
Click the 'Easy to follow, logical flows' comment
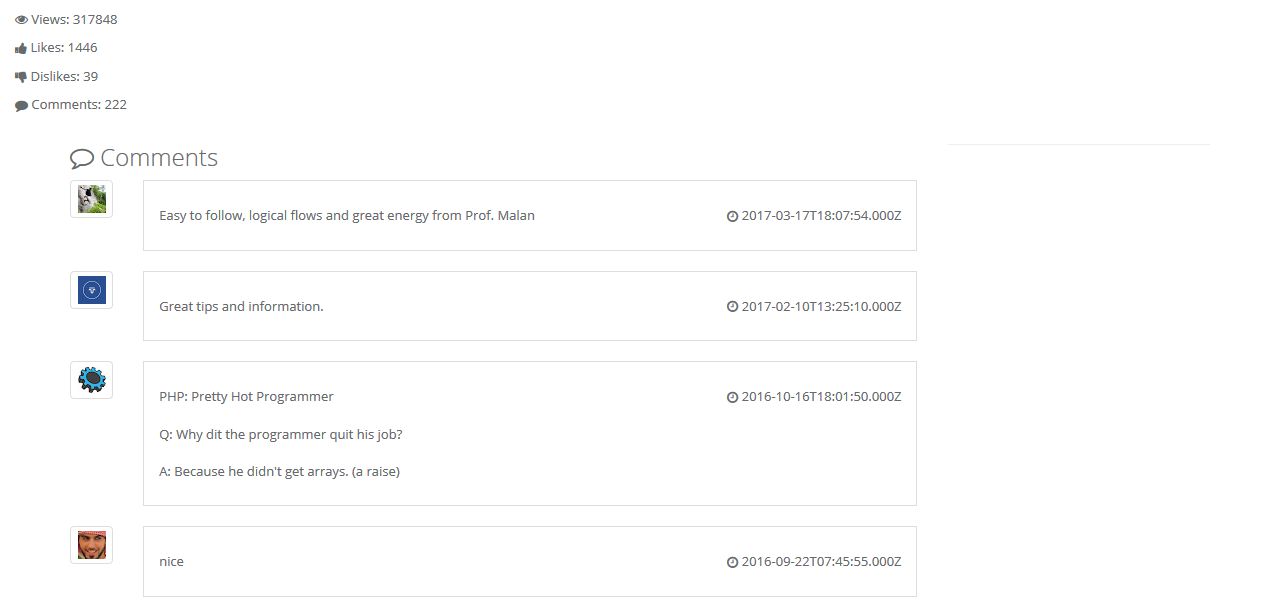click(x=347, y=216)
